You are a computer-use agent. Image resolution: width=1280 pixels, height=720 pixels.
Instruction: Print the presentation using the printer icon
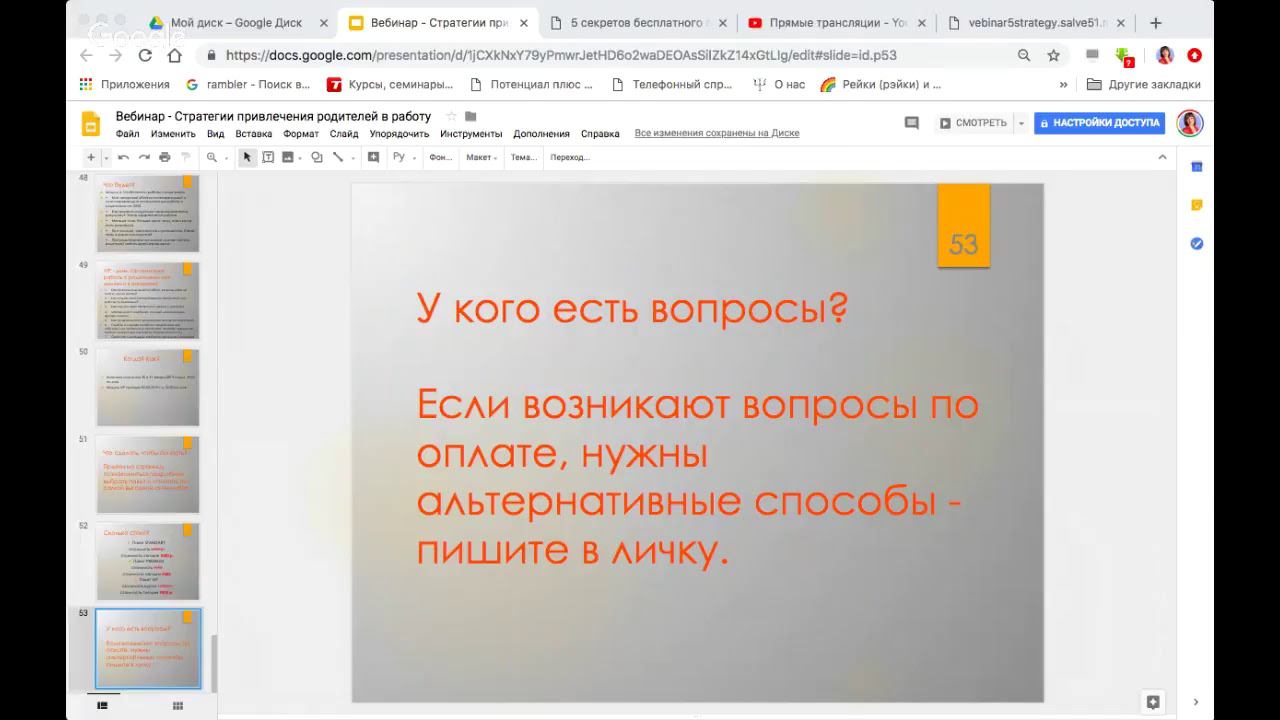(165, 157)
